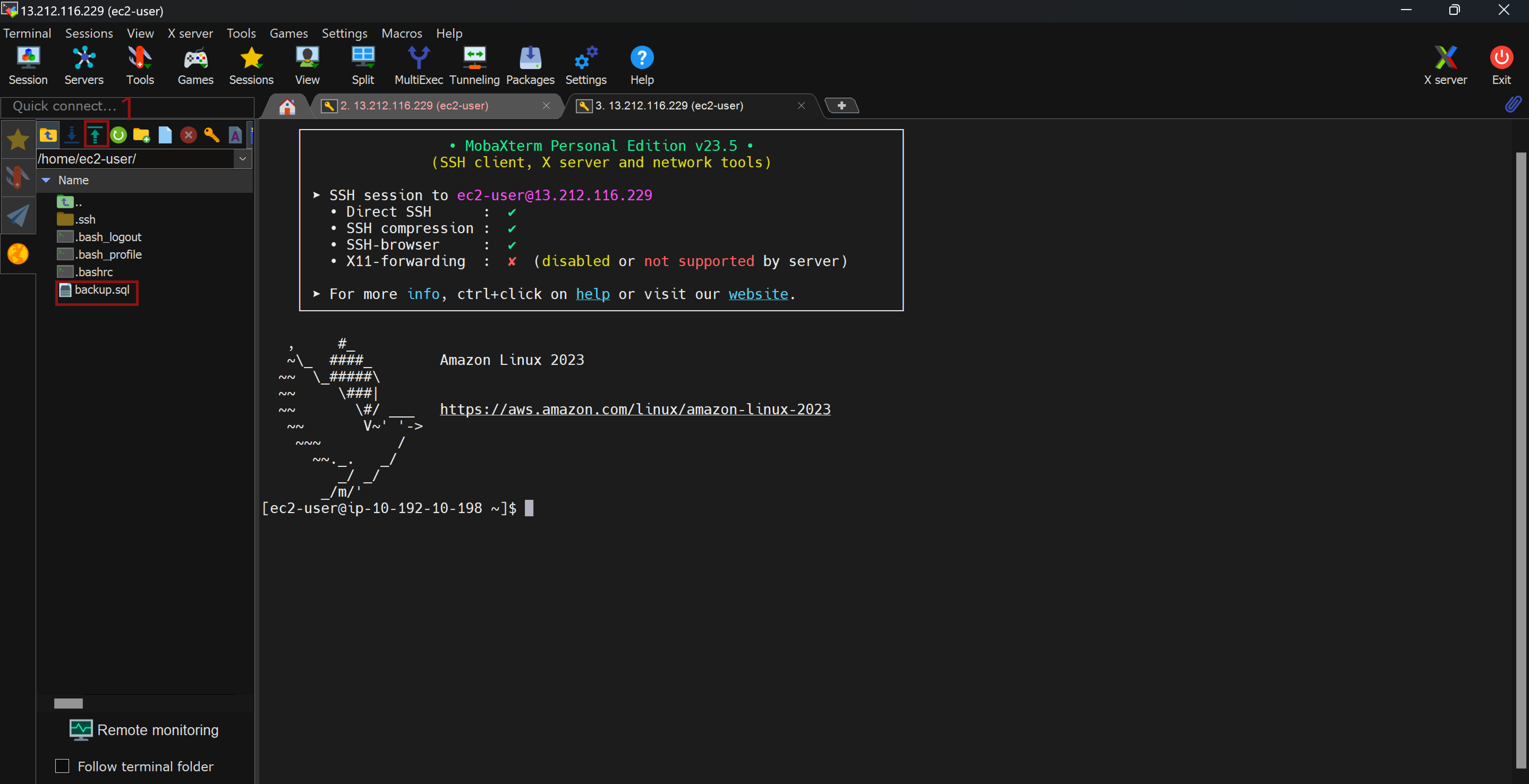This screenshot has height=784, width=1529.
Task: Toggle sort arrow on Name column
Action: tap(46, 180)
